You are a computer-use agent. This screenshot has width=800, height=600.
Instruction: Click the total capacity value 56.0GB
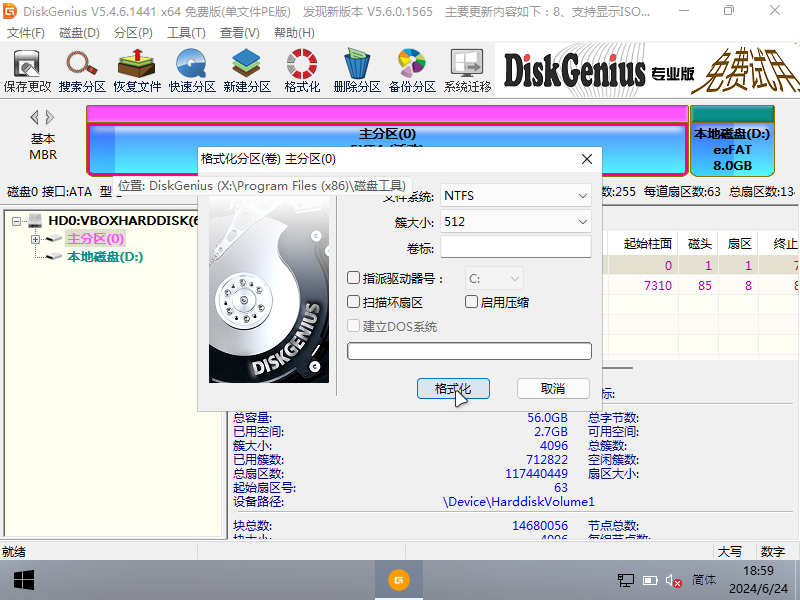pyautogui.click(x=547, y=418)
